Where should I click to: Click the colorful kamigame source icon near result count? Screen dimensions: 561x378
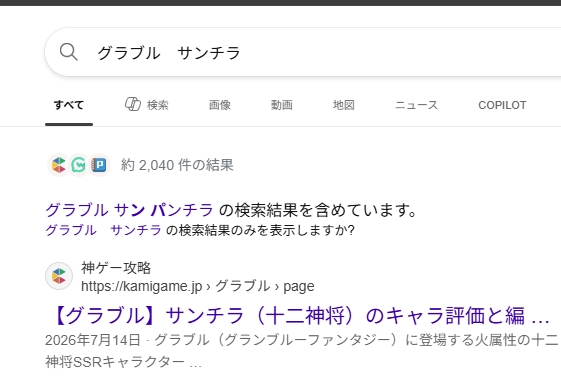(x=59, y=165)
